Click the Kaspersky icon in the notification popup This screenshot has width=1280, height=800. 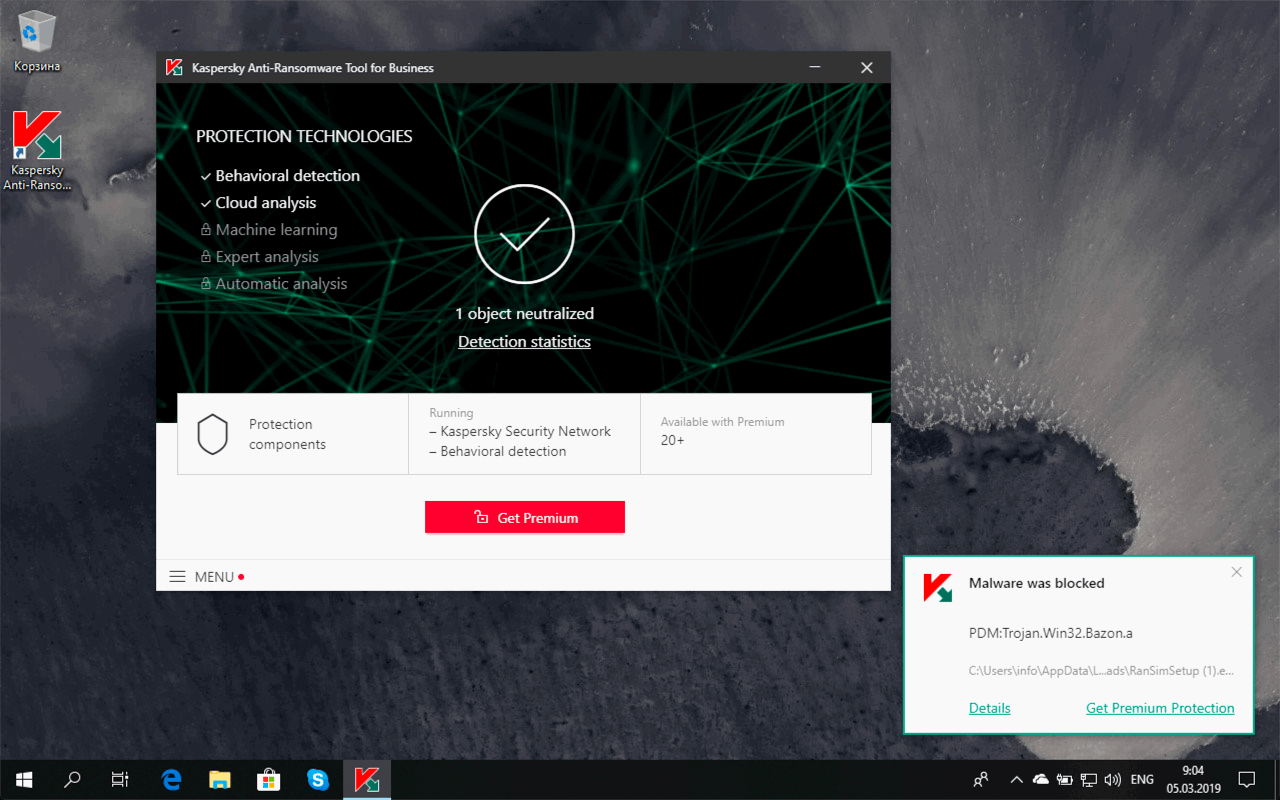[938, 588]
